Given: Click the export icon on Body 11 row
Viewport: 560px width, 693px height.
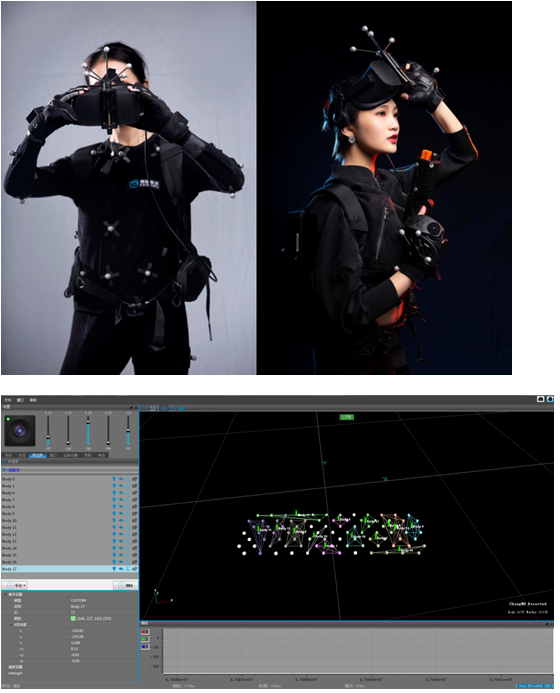Looking at the screenshot, I should pos(134,528).
